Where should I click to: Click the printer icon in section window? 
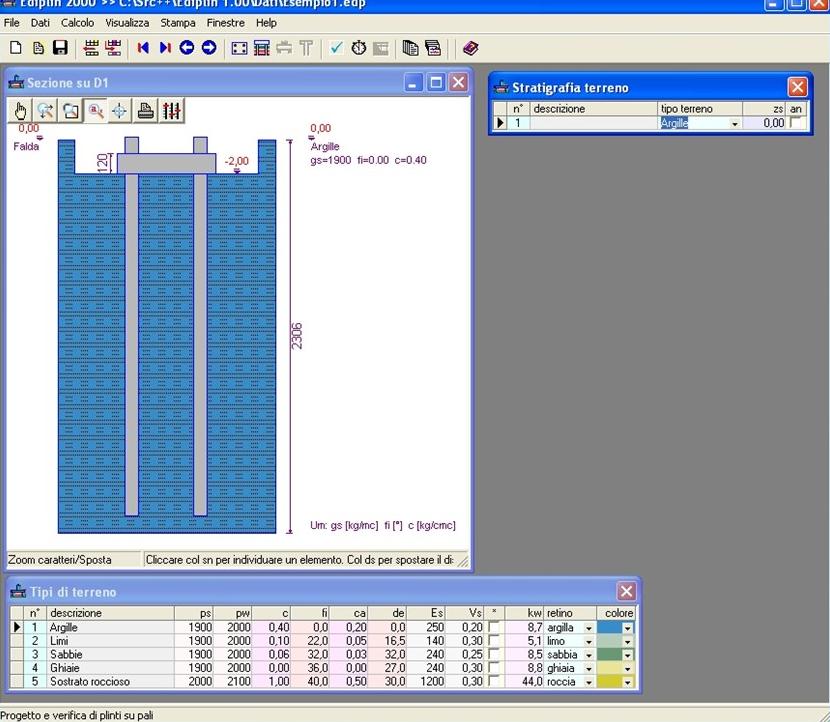point(146,111)
